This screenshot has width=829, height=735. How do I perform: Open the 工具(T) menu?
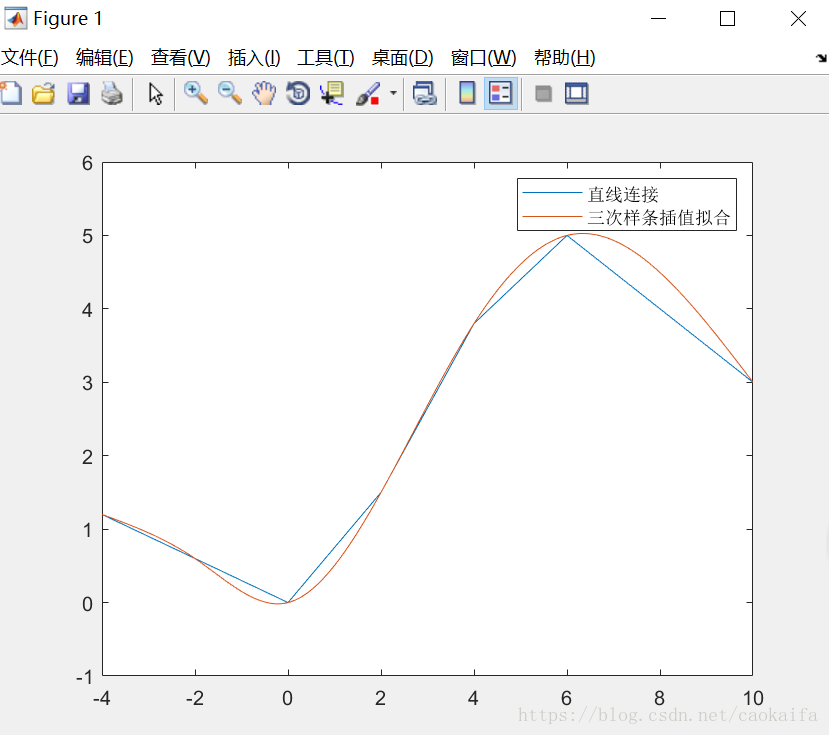pyautogui.click(x=326, y=57)
